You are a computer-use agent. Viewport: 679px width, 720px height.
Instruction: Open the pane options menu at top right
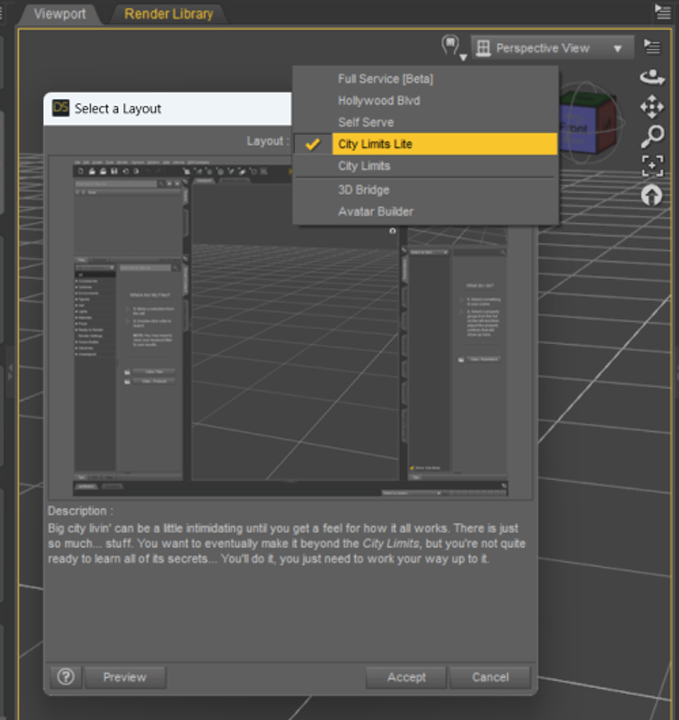click(x=662, y=11)
